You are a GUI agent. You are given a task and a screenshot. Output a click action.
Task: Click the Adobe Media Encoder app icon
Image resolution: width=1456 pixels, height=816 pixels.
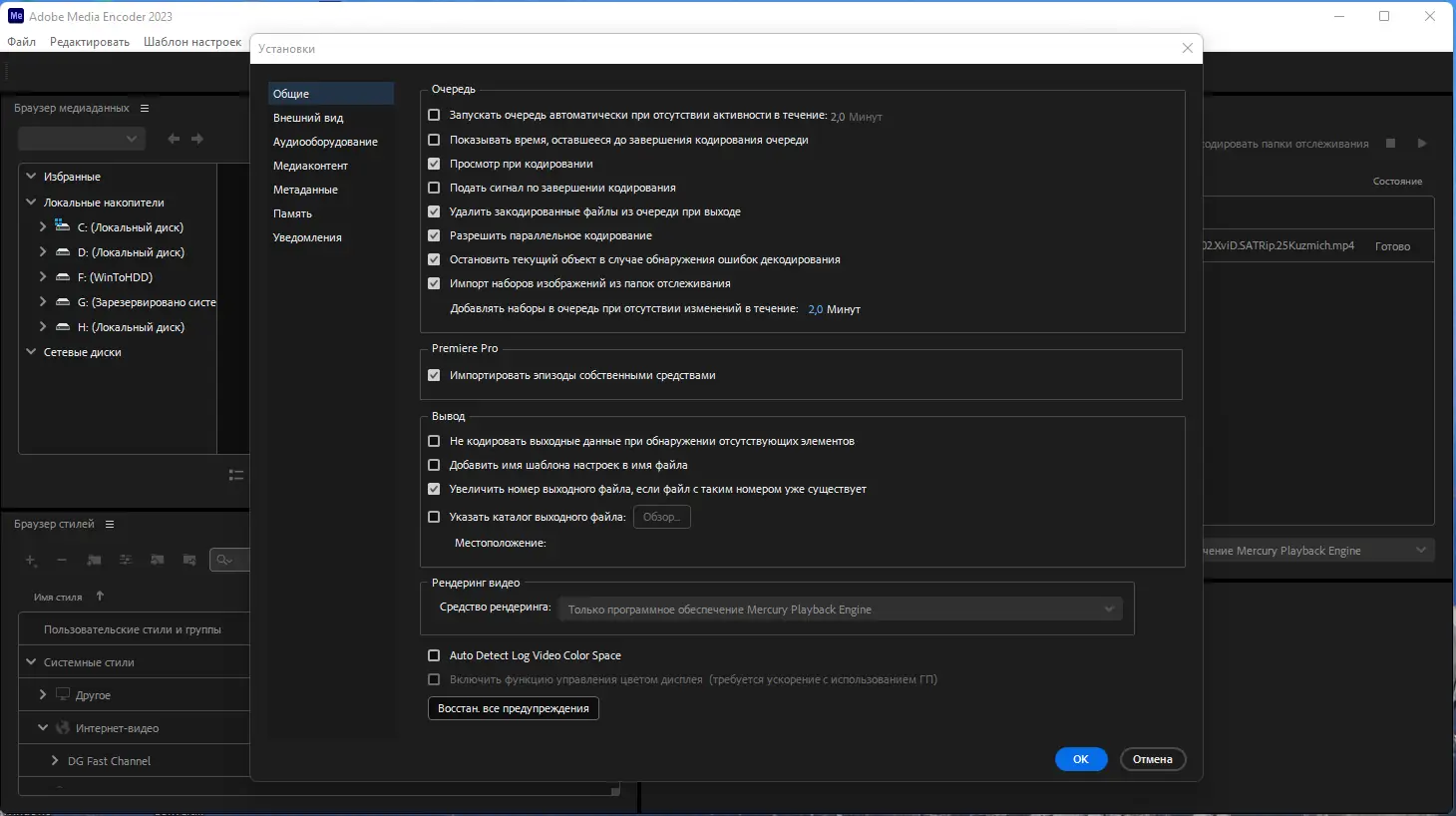(x=16, y=16)
